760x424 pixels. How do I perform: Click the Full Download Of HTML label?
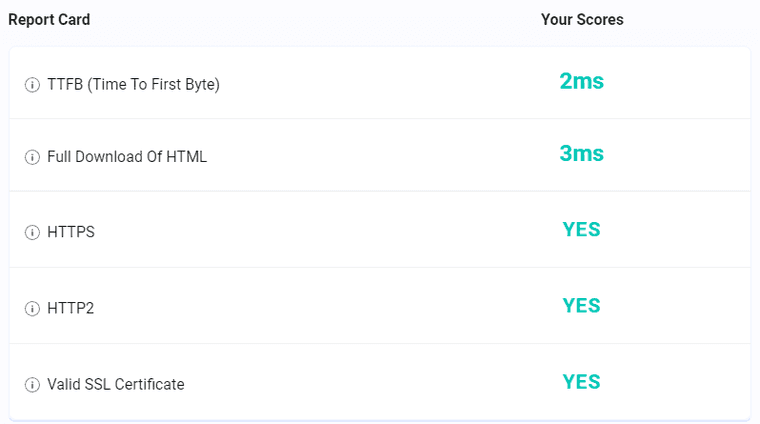tap(127, 157)
